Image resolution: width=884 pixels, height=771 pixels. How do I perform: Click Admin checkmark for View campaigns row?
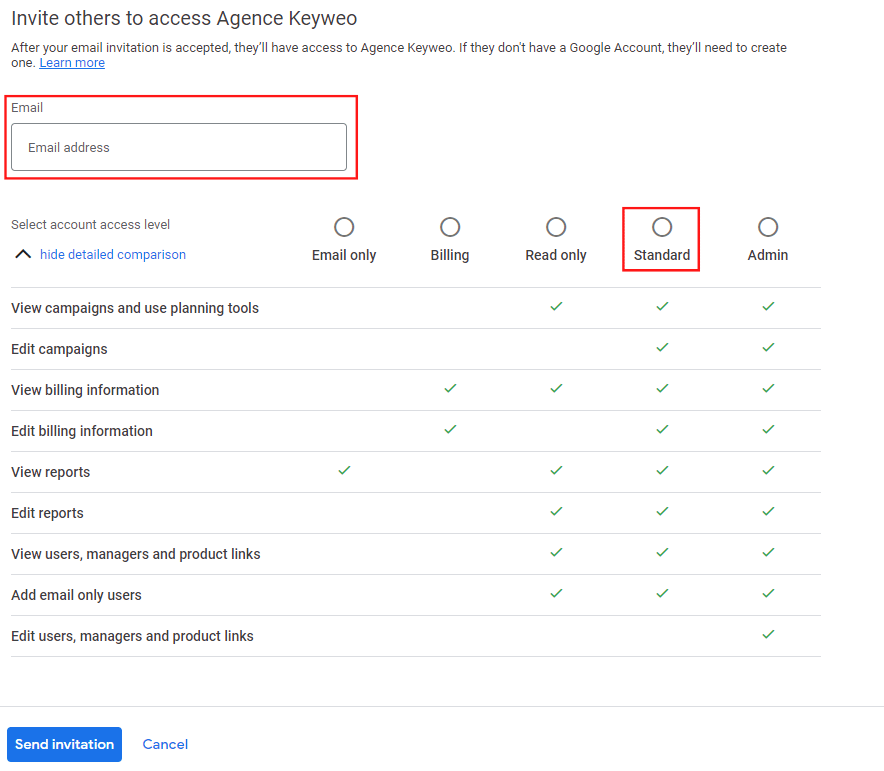pos(768,306)
